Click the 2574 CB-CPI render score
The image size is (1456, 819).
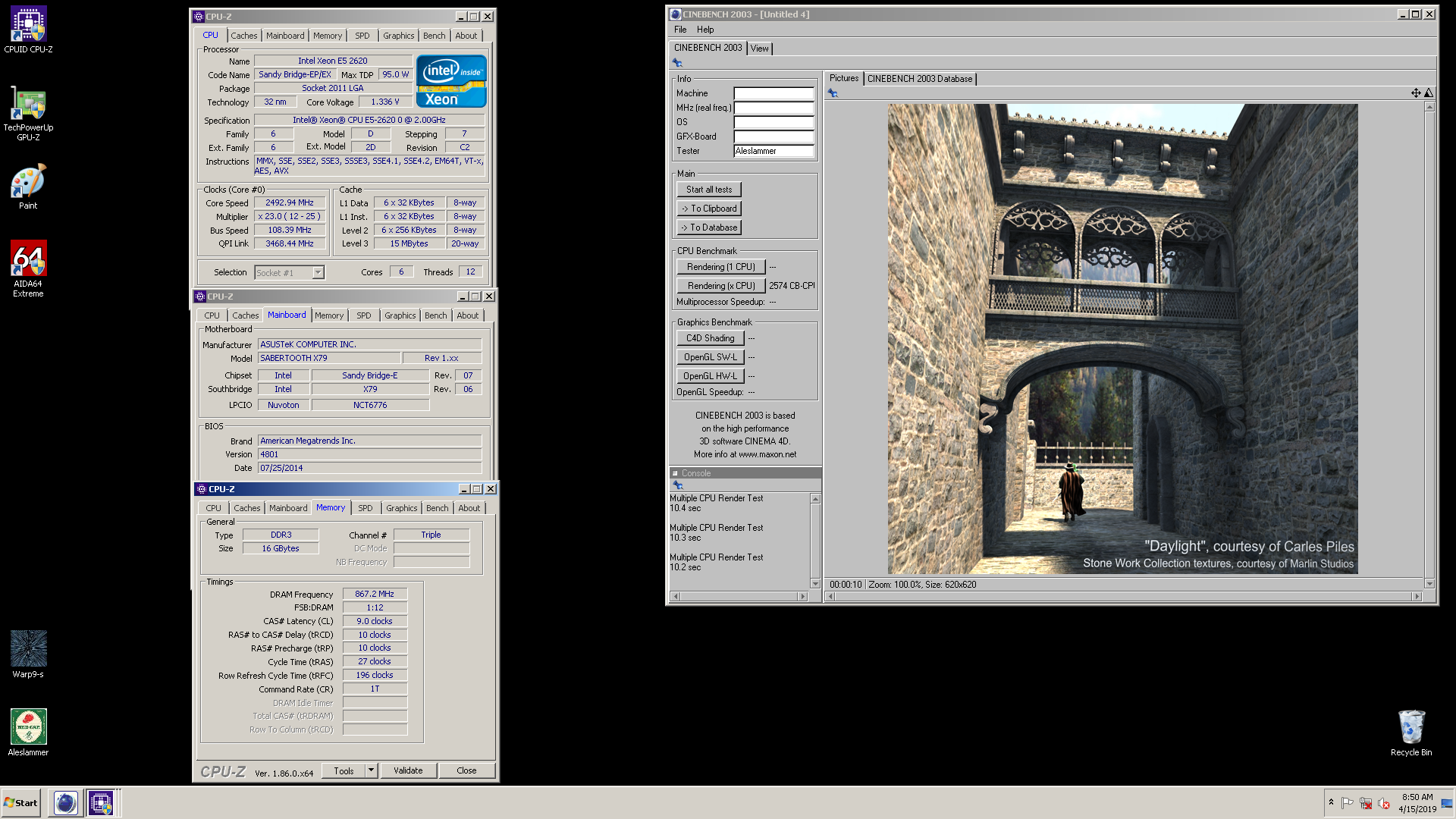(x=792, y=286)
